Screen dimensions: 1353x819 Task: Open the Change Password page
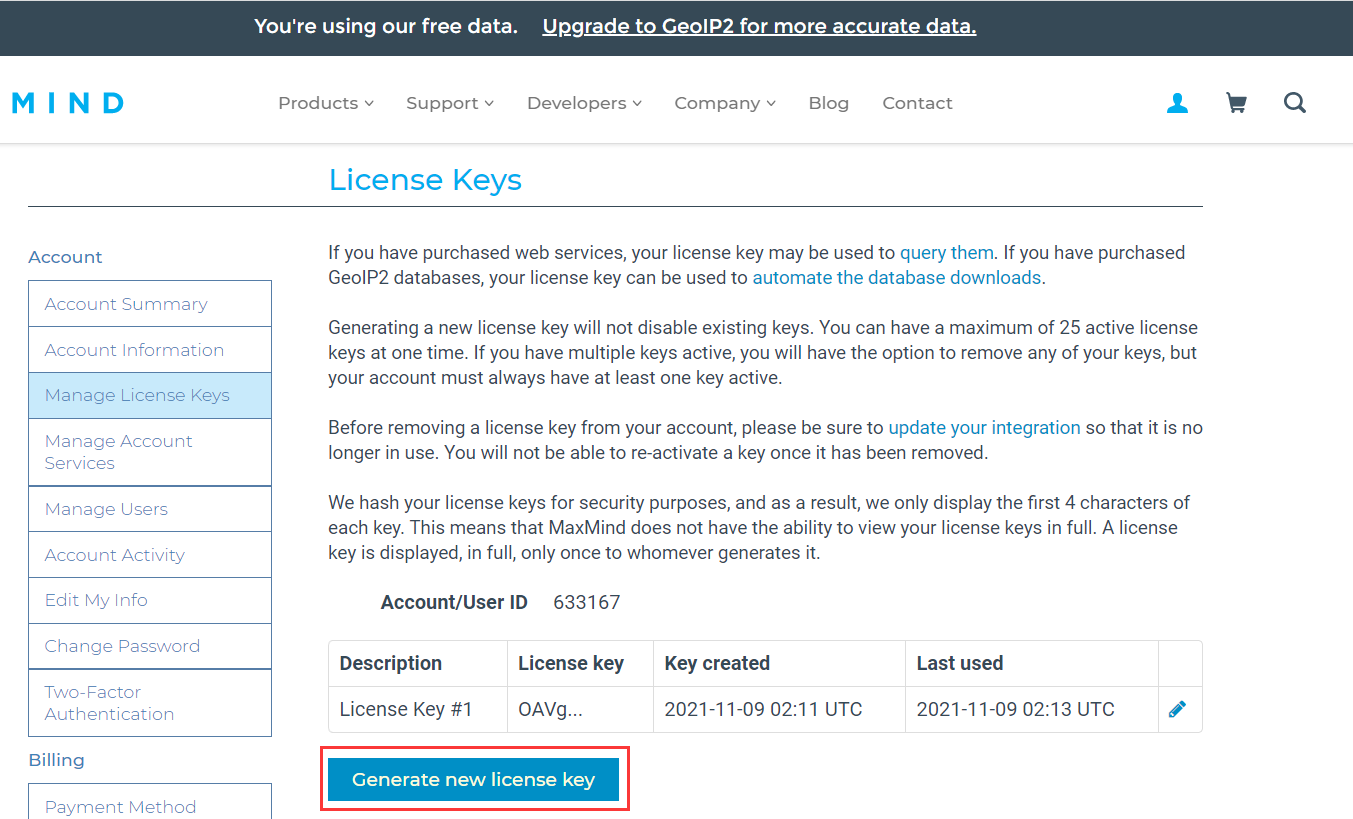(x=121, y=646)
